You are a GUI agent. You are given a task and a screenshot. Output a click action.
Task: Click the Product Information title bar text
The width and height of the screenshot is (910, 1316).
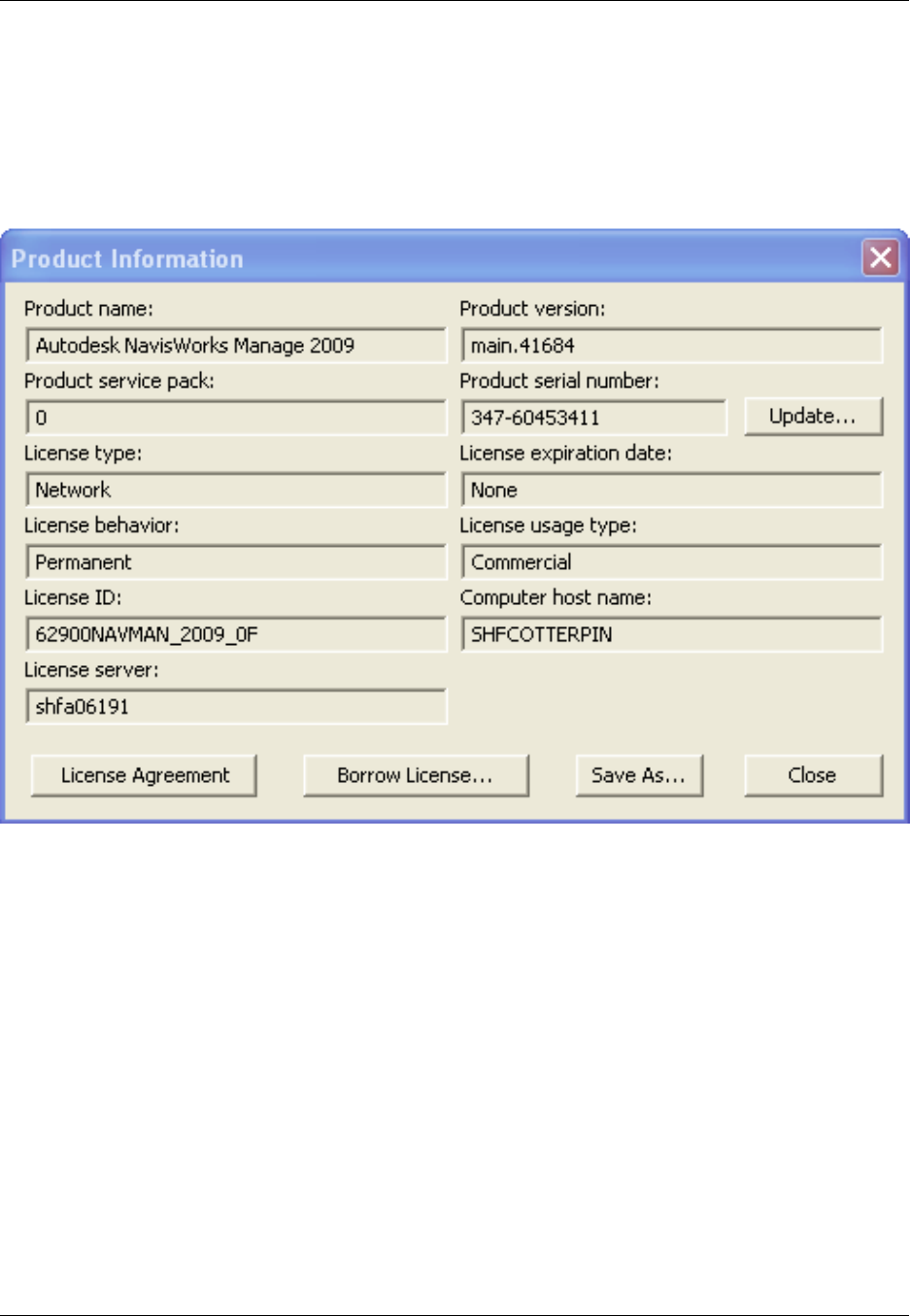pyautogui.click(x=127, y=259)
